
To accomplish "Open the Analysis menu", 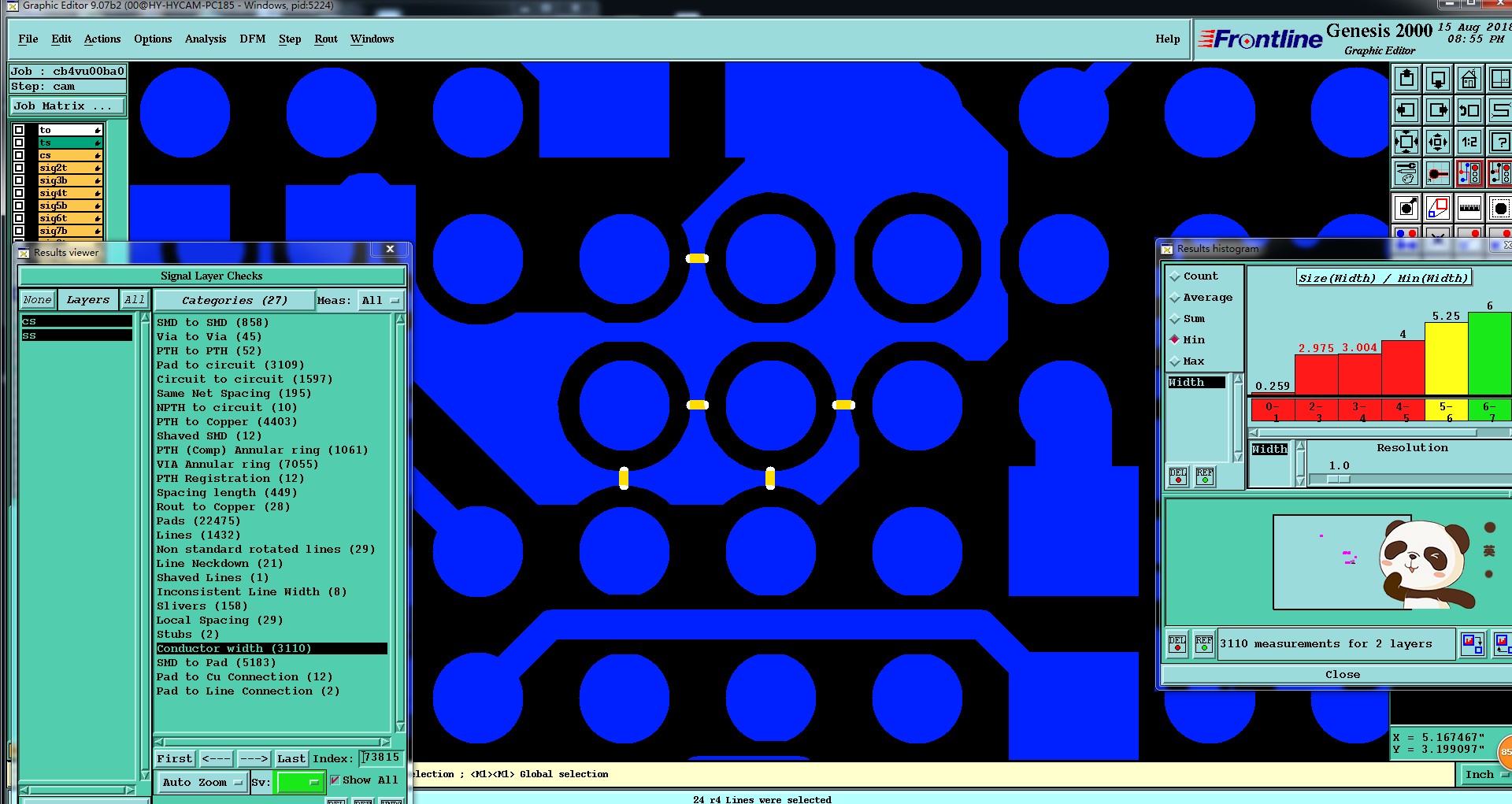I will coord(206,39).
